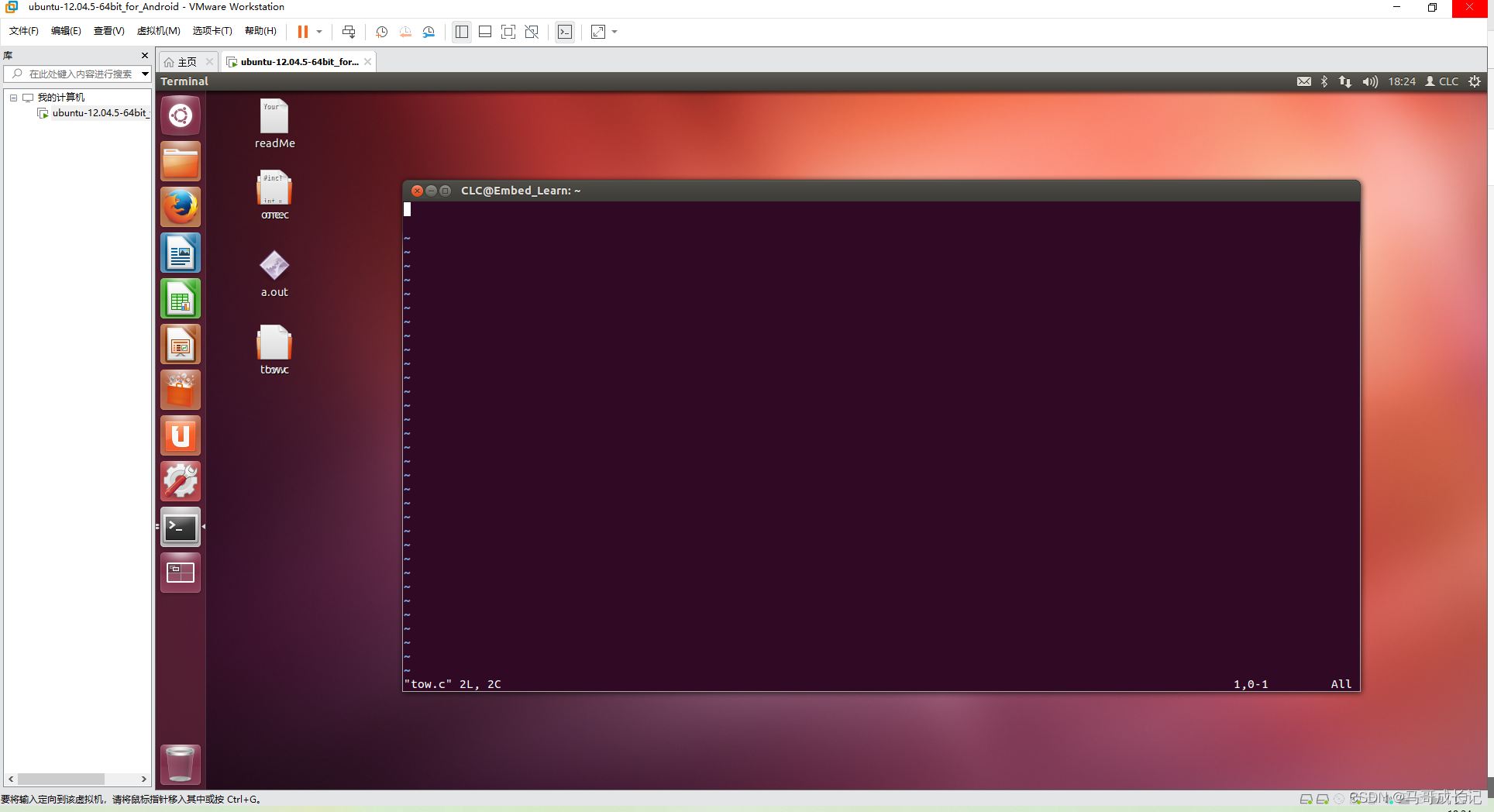This screenshot has height=812, width=1494.
Task: Open the snapshot manager wrench-clock icon
Action: pos(429,32)
